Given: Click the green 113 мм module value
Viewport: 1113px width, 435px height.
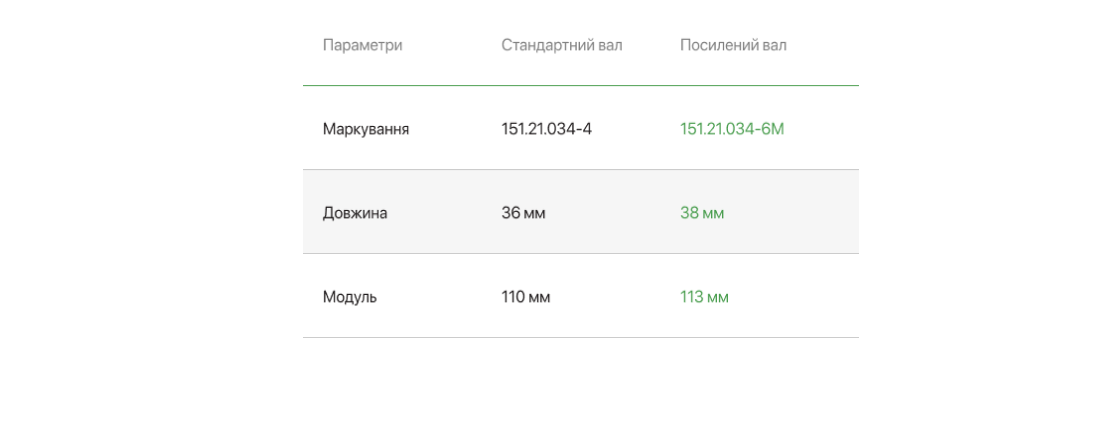Looking at the screenshot, I should pyautogui.click(x=704, y=297).
